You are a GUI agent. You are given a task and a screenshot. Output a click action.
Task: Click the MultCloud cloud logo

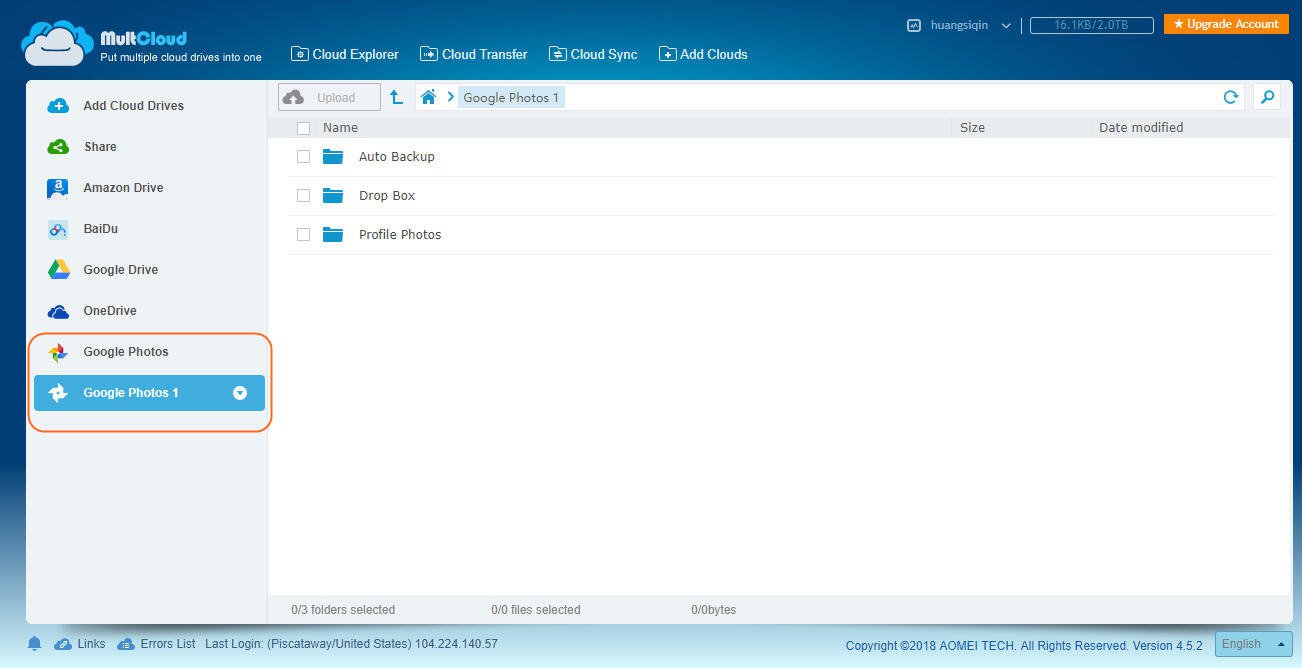[57, 44]
